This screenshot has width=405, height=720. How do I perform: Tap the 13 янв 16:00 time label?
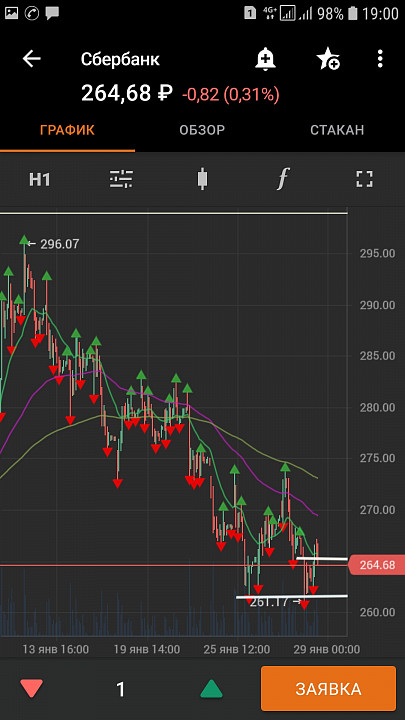[x=56, y=649]
